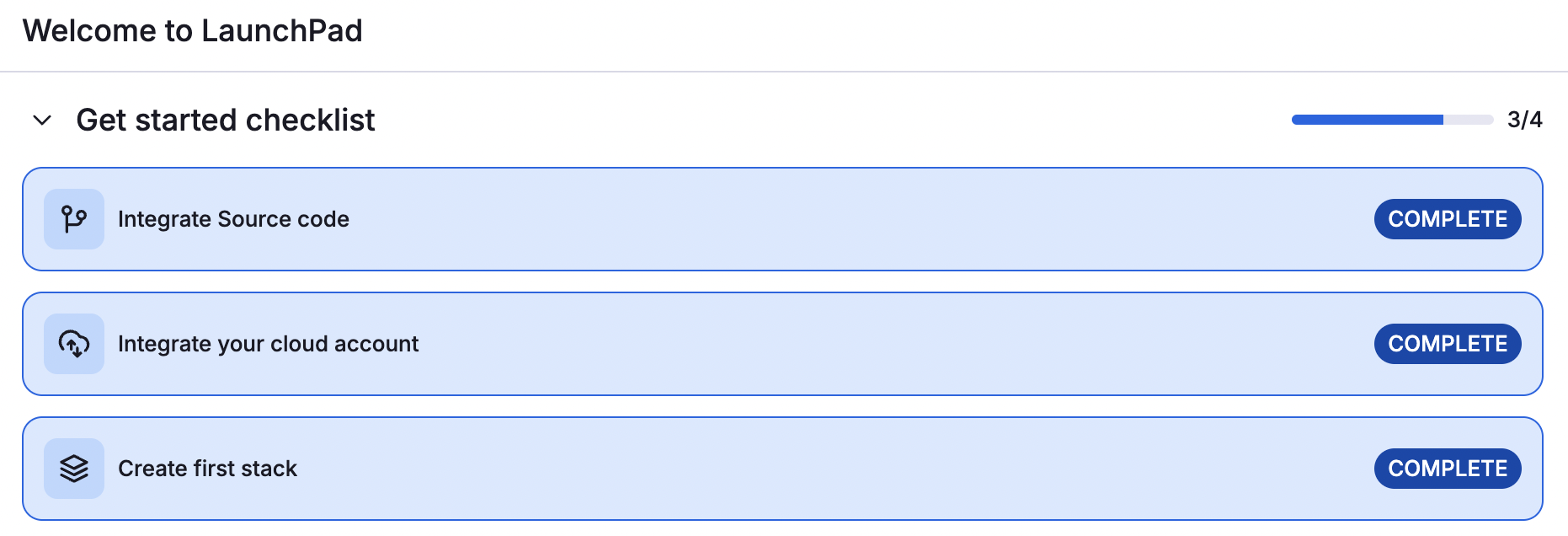Click COMPLETE badge for Integrate Source code
Viewport: 1568px width, 536px height.
click(1447, 219)
